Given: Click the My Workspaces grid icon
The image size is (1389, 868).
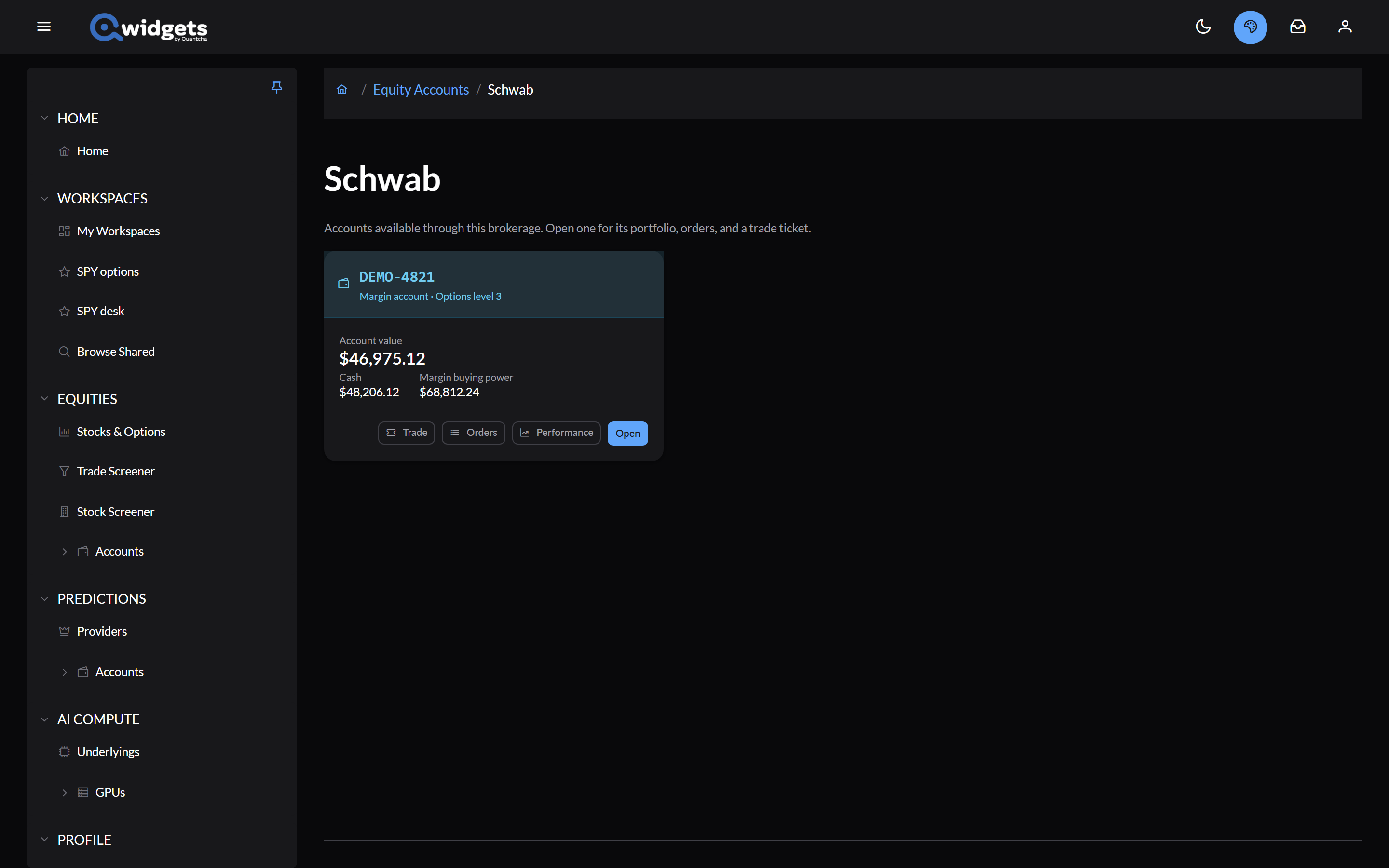Looking at the screenshot, I should tap(64, 231).
